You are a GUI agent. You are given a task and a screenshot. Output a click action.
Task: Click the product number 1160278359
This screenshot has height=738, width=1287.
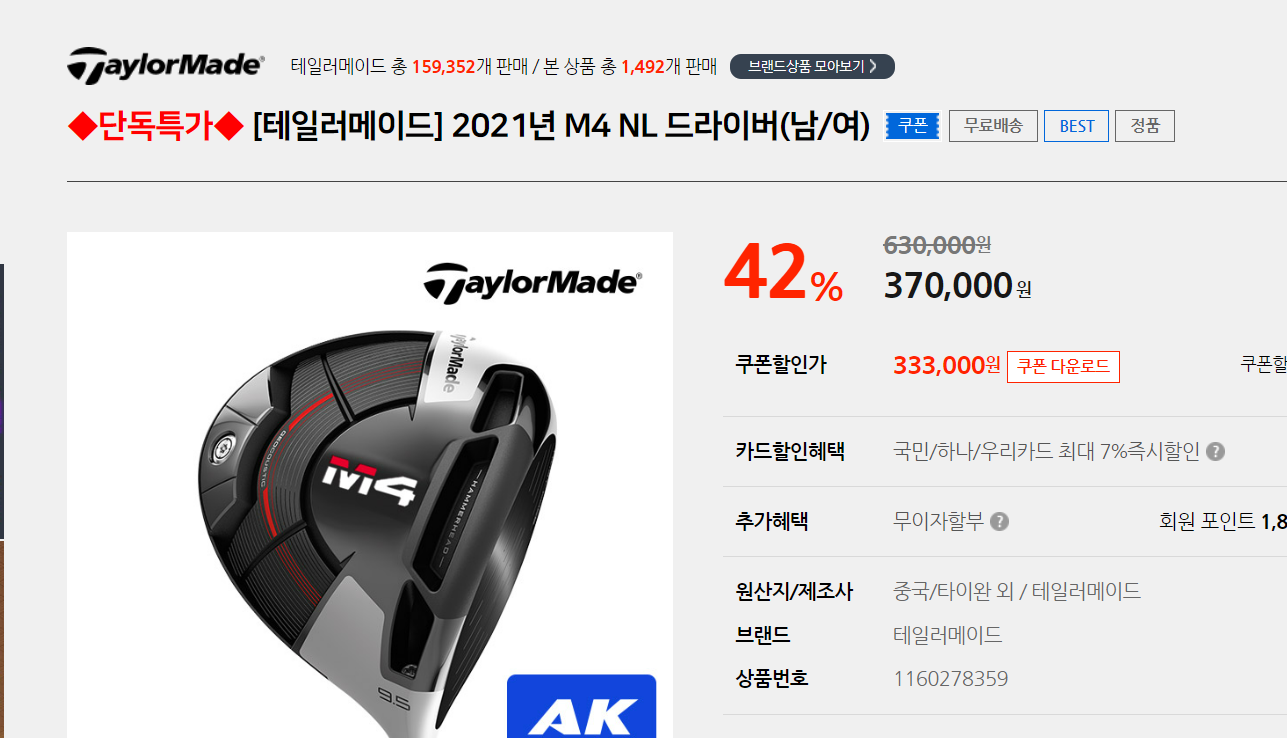tap(950, 679)
